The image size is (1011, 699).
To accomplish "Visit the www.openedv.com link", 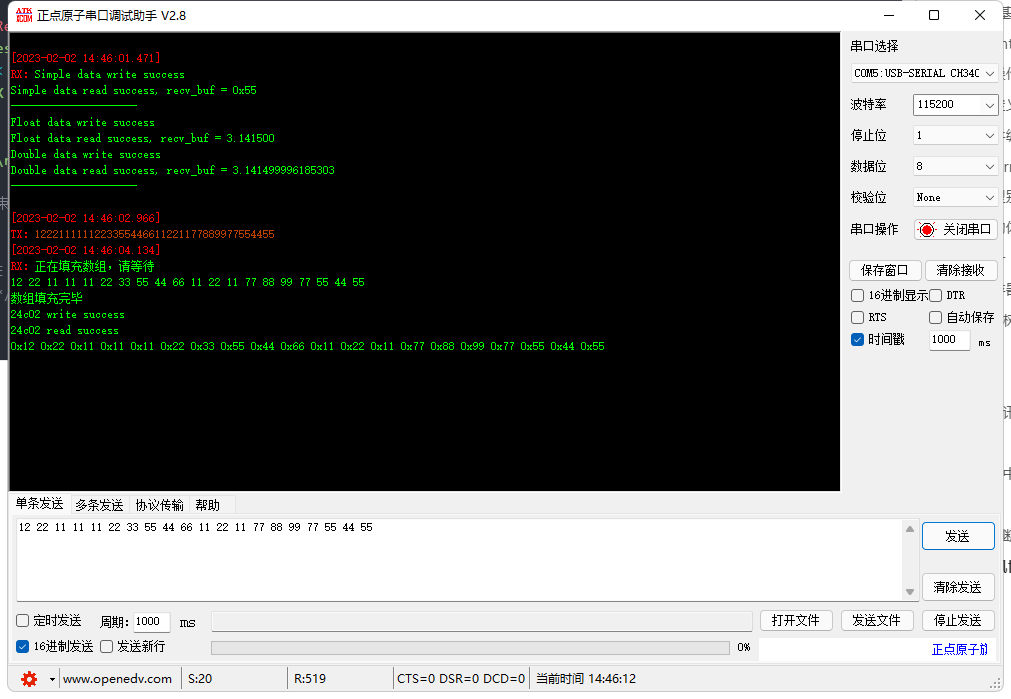I will click(118, 678).
